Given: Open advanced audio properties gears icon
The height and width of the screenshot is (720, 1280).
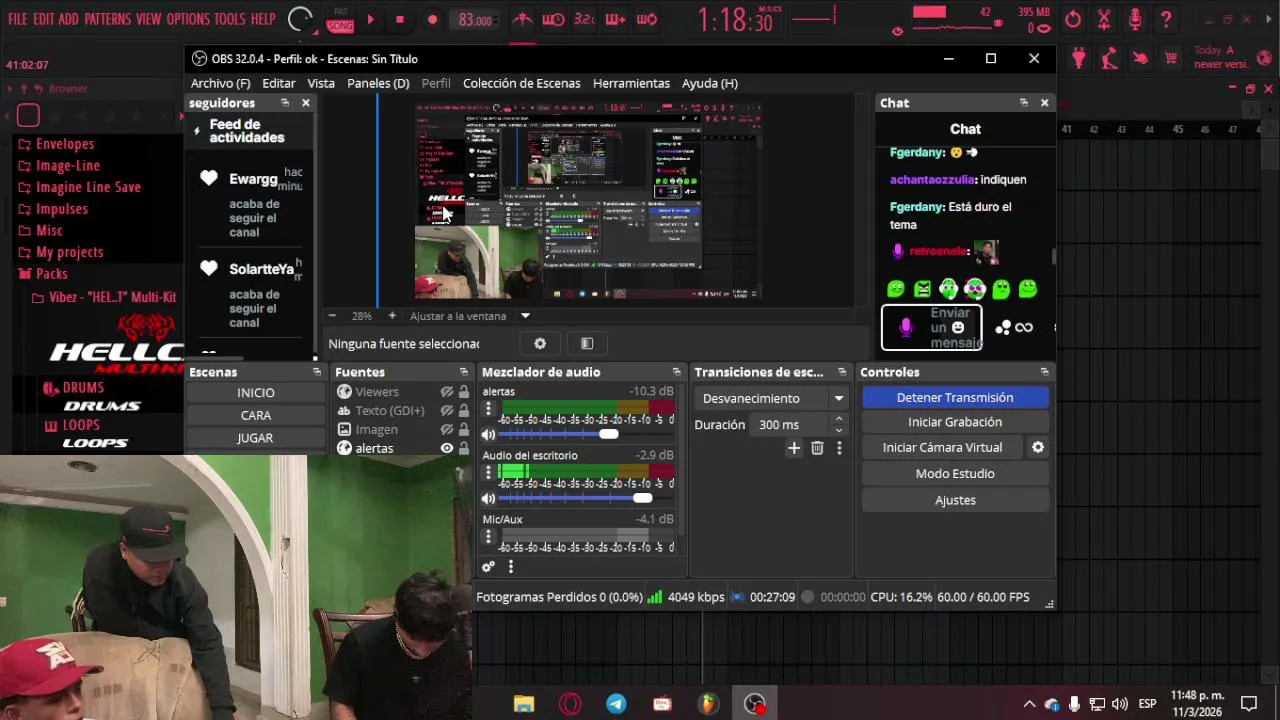Looking at the screenshot, I should [488, 567].
